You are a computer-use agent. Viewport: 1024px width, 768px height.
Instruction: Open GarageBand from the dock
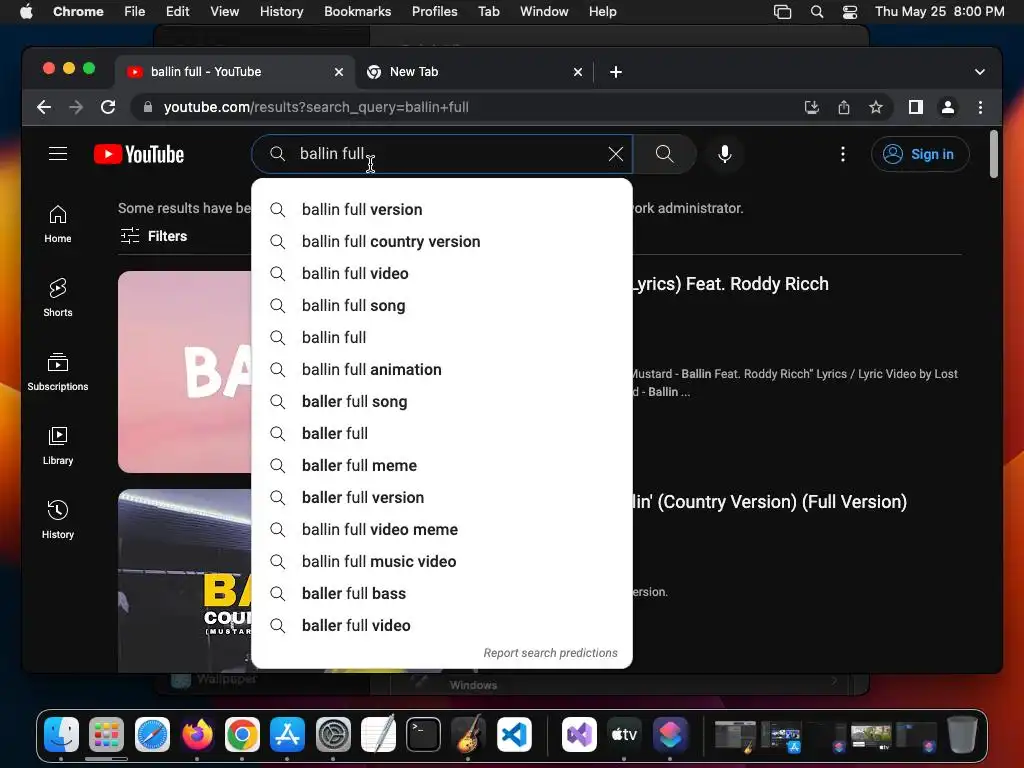click(x=469, y=734)
